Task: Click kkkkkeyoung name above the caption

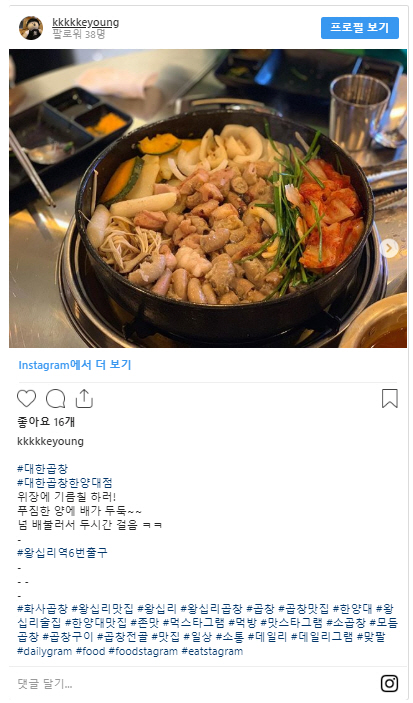Action: coord(50,441)
